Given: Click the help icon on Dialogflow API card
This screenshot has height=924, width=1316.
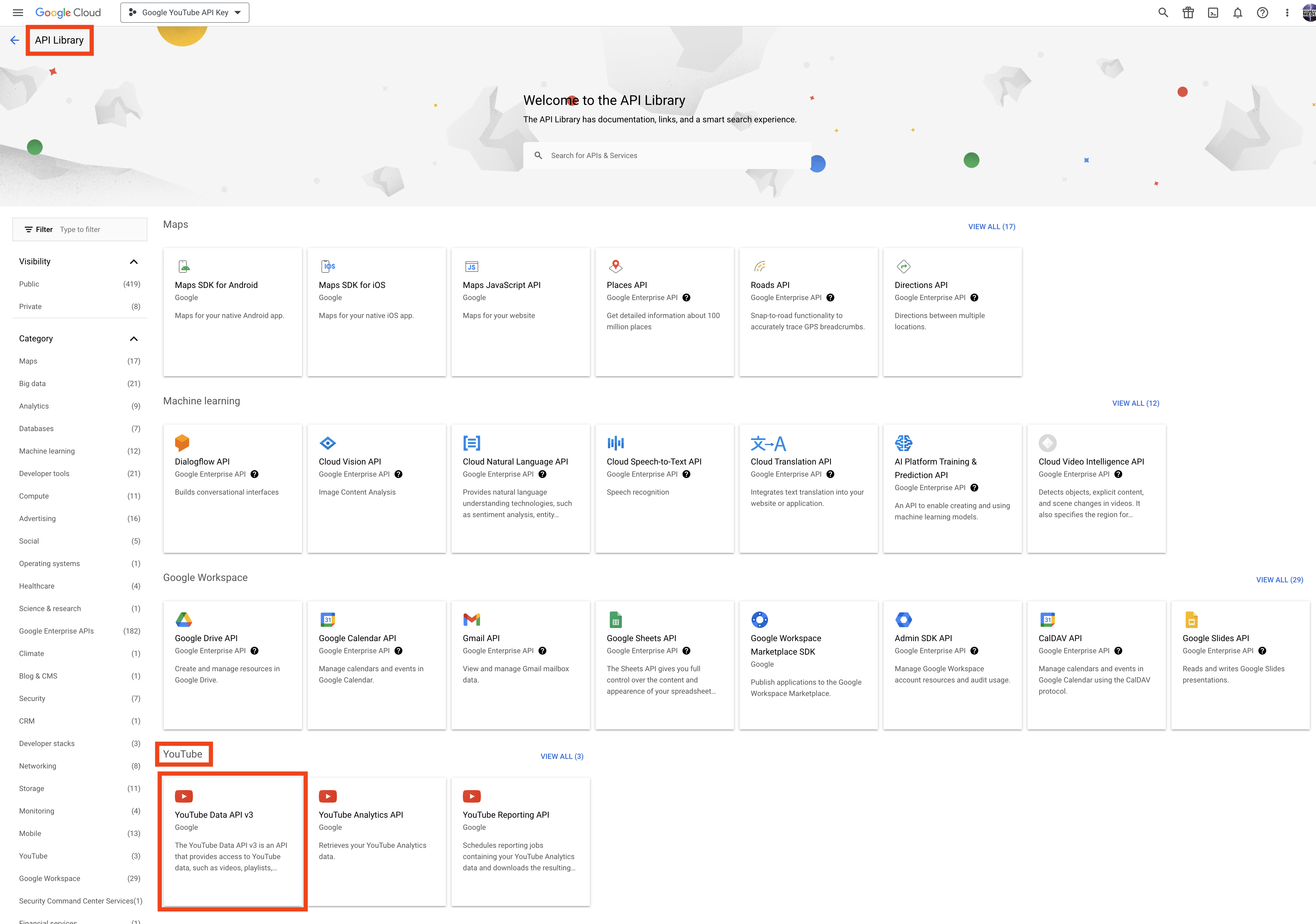Looking at the screenshot, I should (x=254, y=474).
